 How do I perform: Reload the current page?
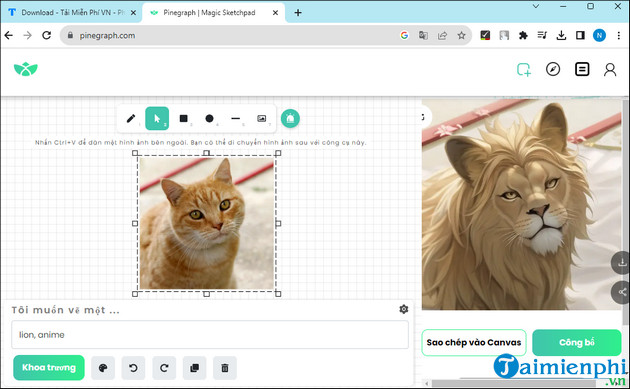coord(47,35)
